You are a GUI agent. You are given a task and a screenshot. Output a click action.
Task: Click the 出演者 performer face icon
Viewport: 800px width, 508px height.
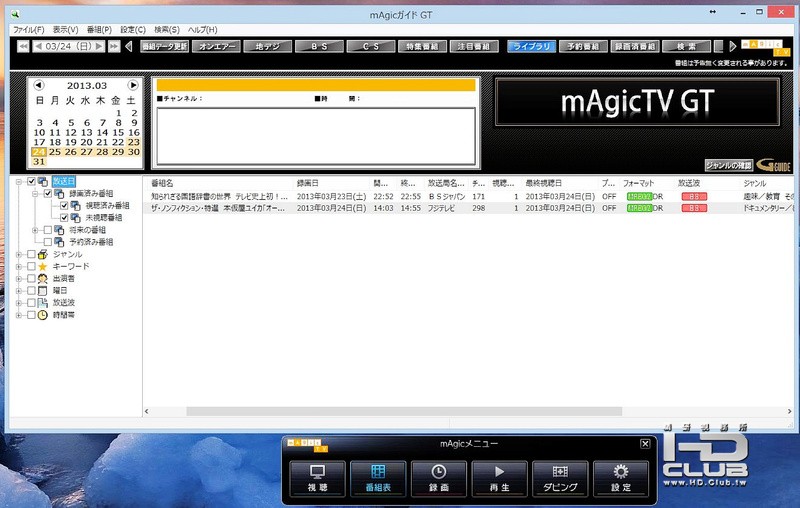[x=43, y=278]
